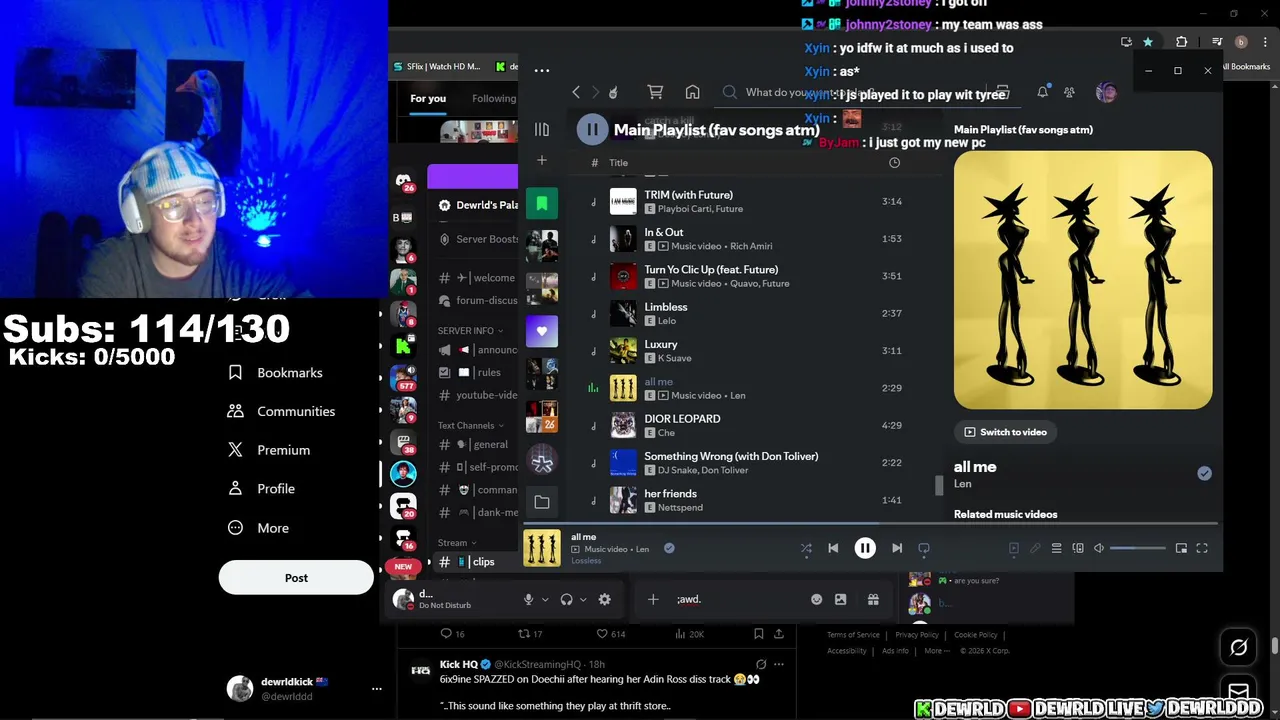The image size is (1280, 720).
Task: Toggle saved checkmark next to all me in player bar
Action: click(669, 548)
